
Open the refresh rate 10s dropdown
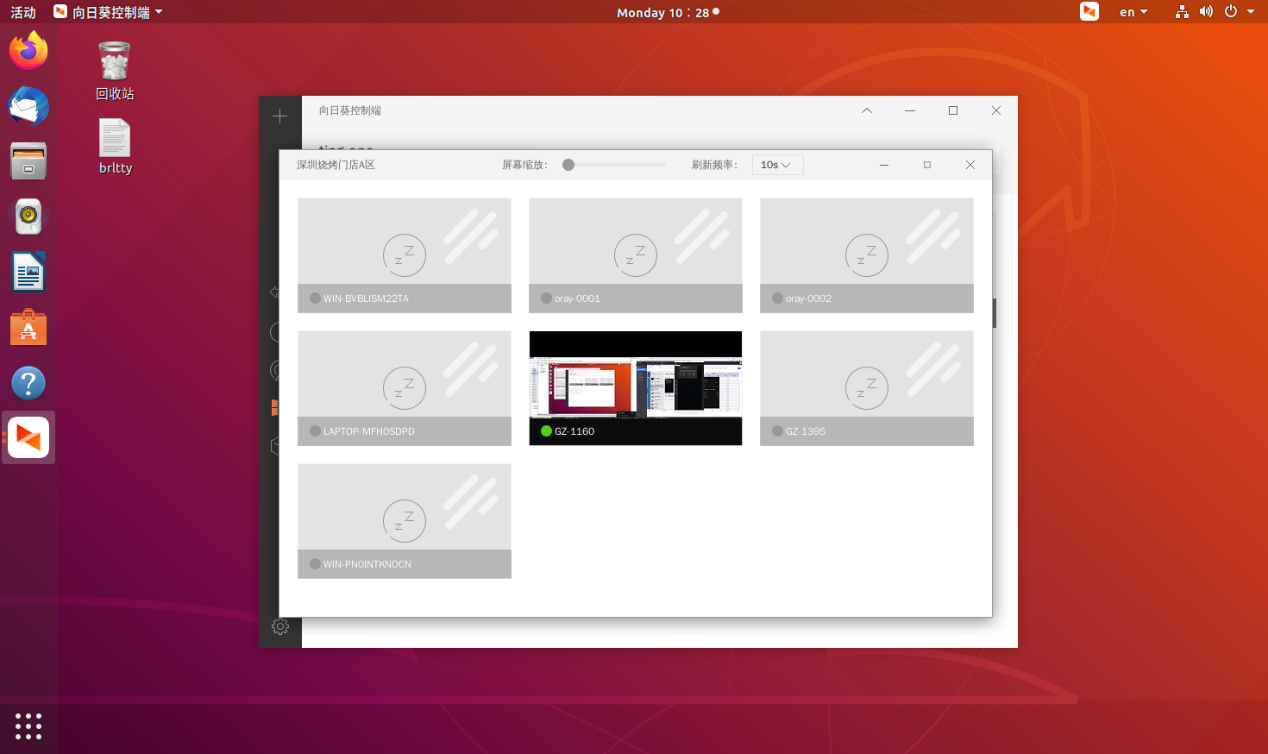click(x=777, y=165)
